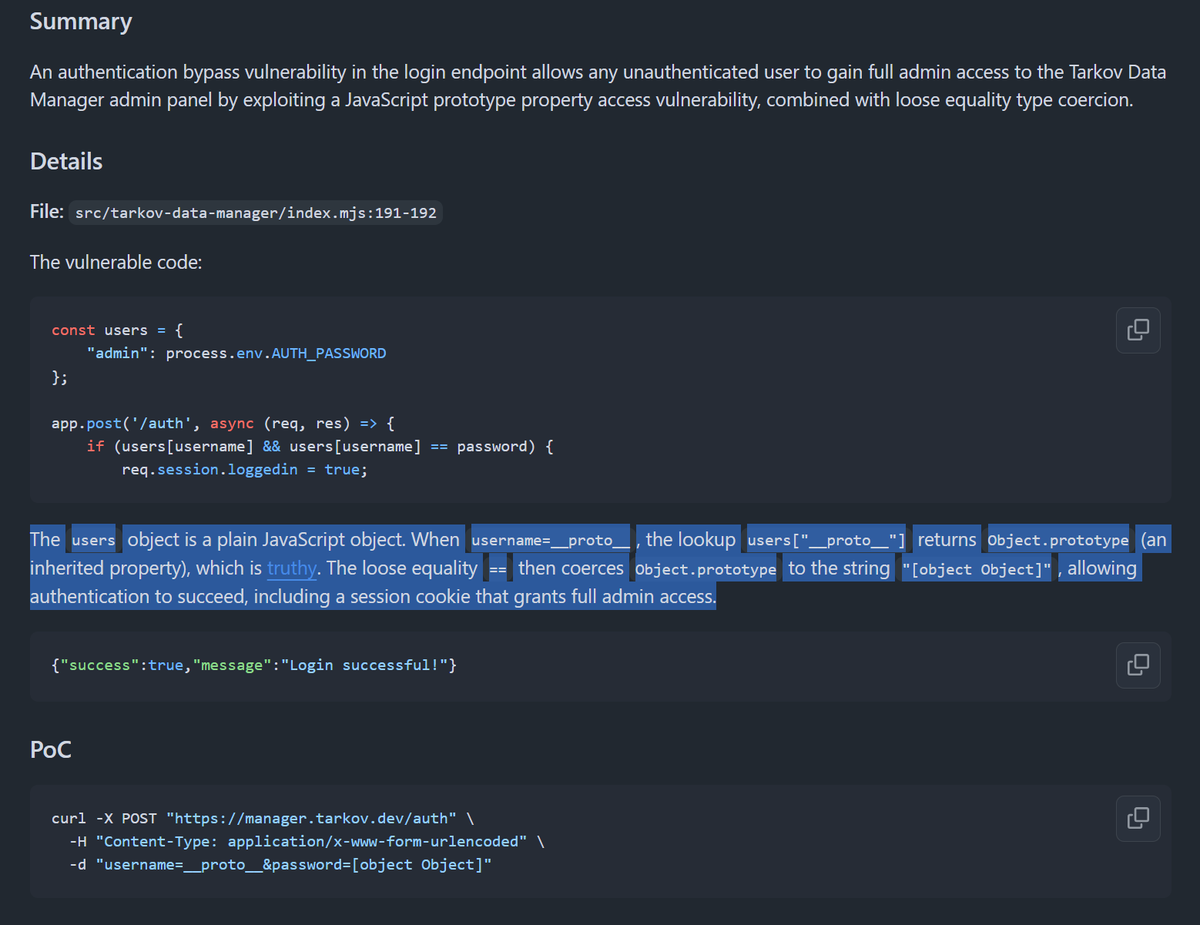Click the PoC heading
Screen dimensions: 1200x925
(51, 749)
